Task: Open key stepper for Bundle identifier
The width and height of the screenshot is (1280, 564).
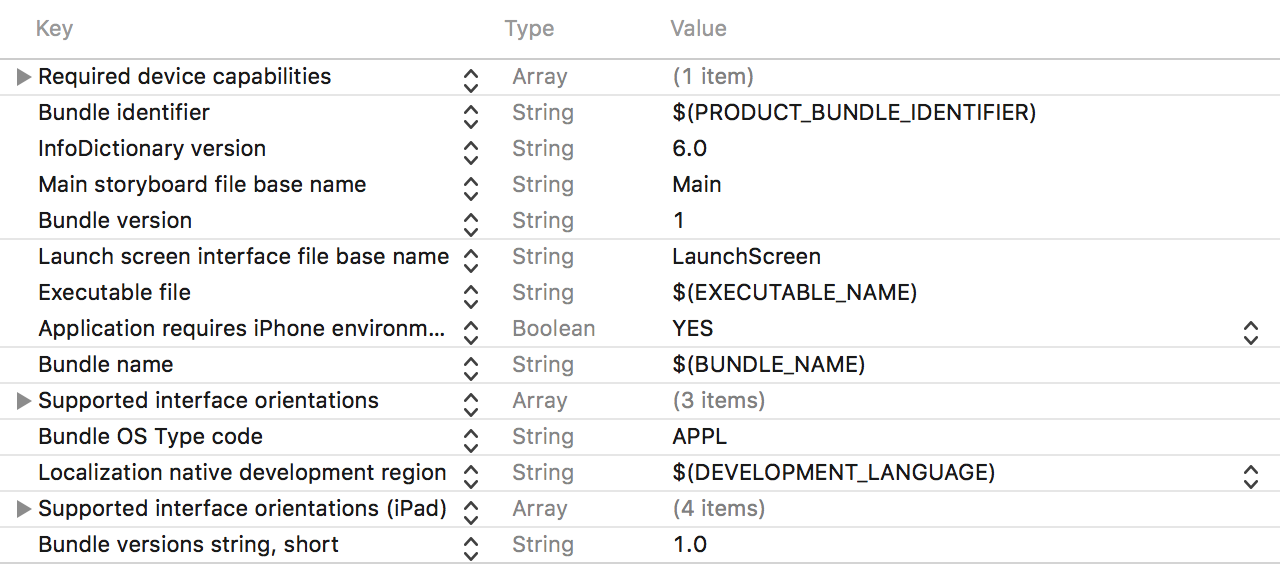Action: click(x=471, y=114)
